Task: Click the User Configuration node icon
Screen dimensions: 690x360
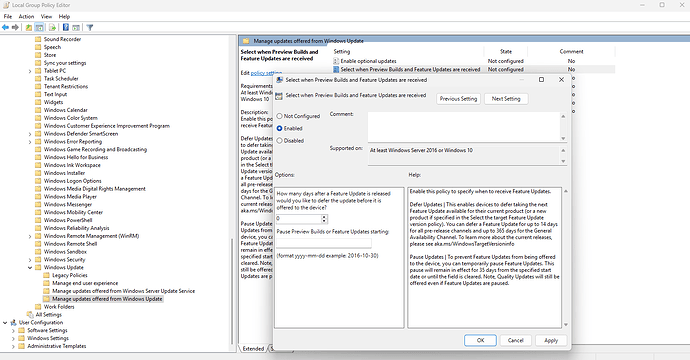Action: (x=13, y=323)
